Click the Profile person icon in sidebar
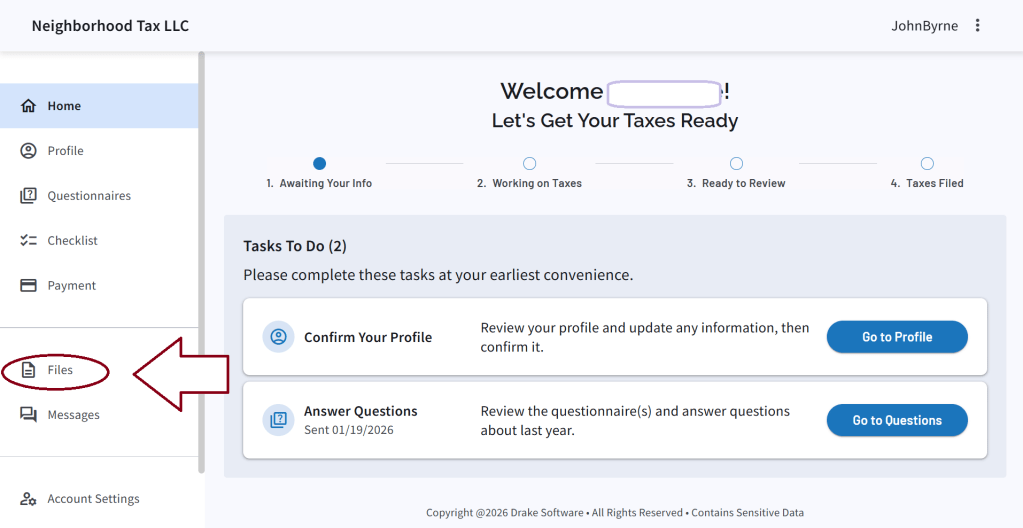1023x528 pixels. [28, 151]
